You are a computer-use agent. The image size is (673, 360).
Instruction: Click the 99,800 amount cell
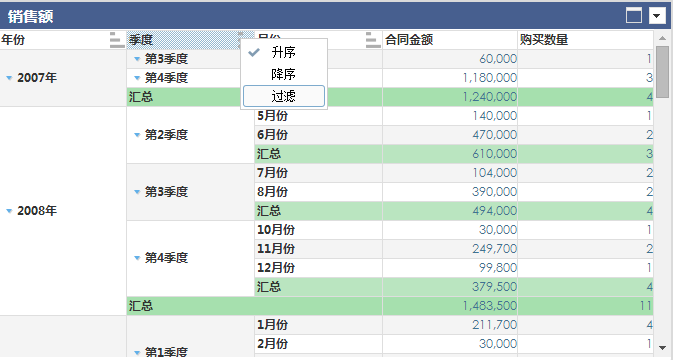pyautogui.click(x=450, y=268)
